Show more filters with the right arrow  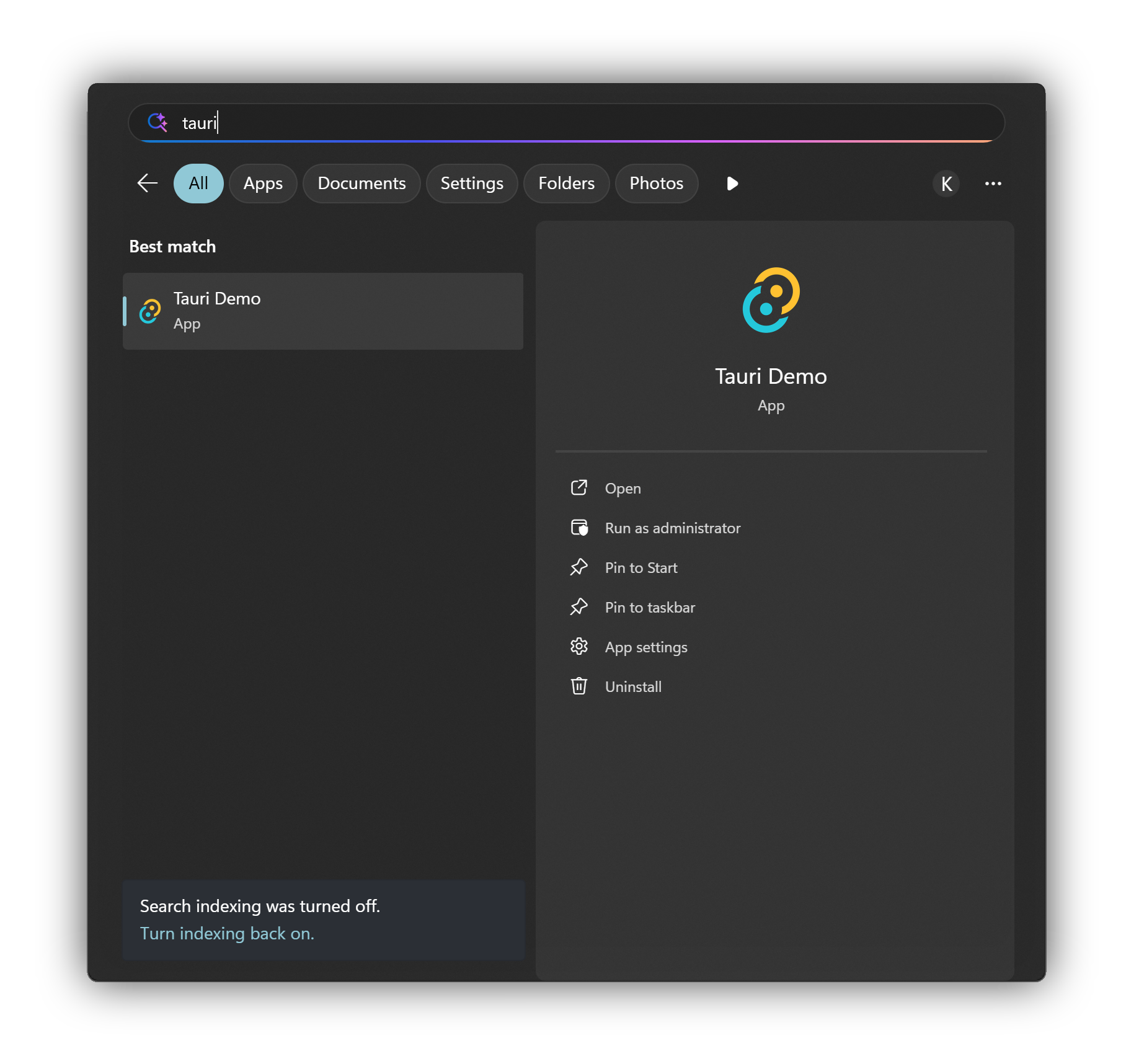(x=732, y=184)
